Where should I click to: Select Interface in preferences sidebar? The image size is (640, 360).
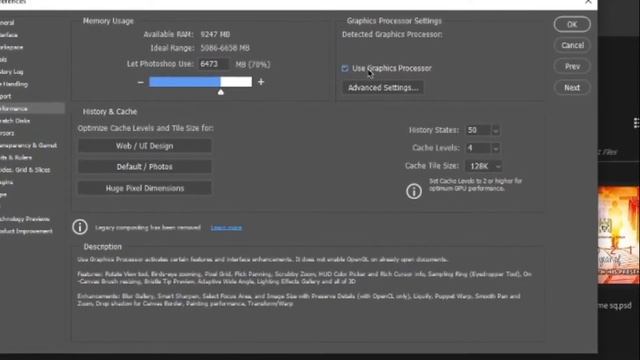(x=9, y=35)
